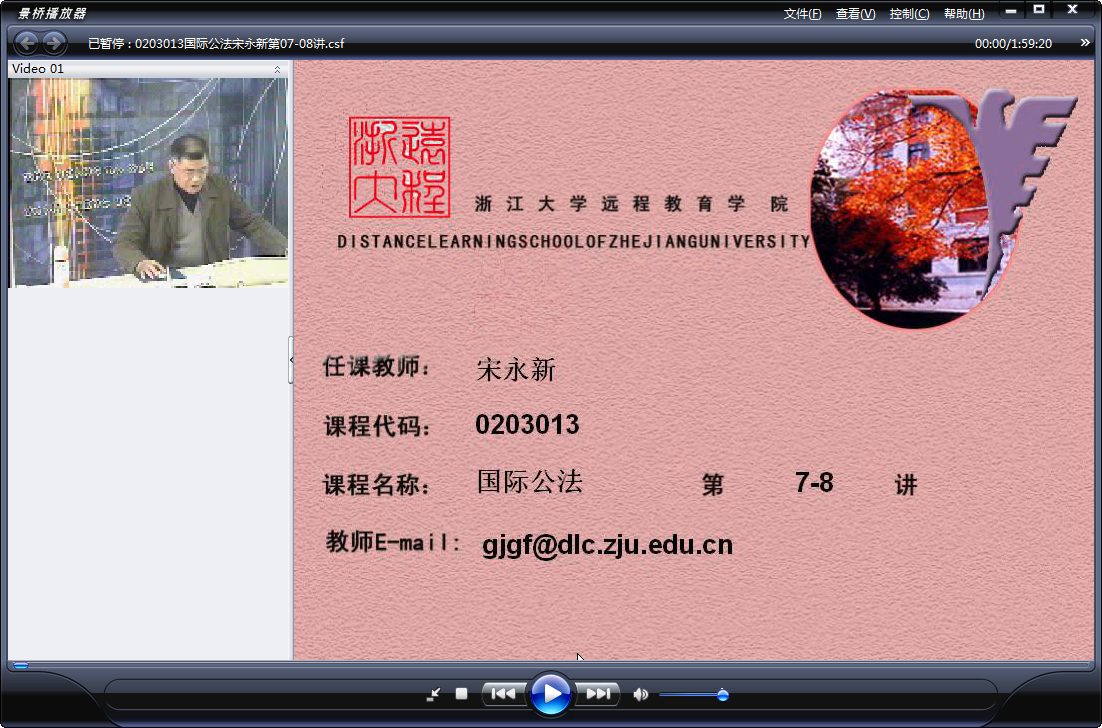Collapse the Video 01 panel
1102x728 pixels.
coord(277,69)
